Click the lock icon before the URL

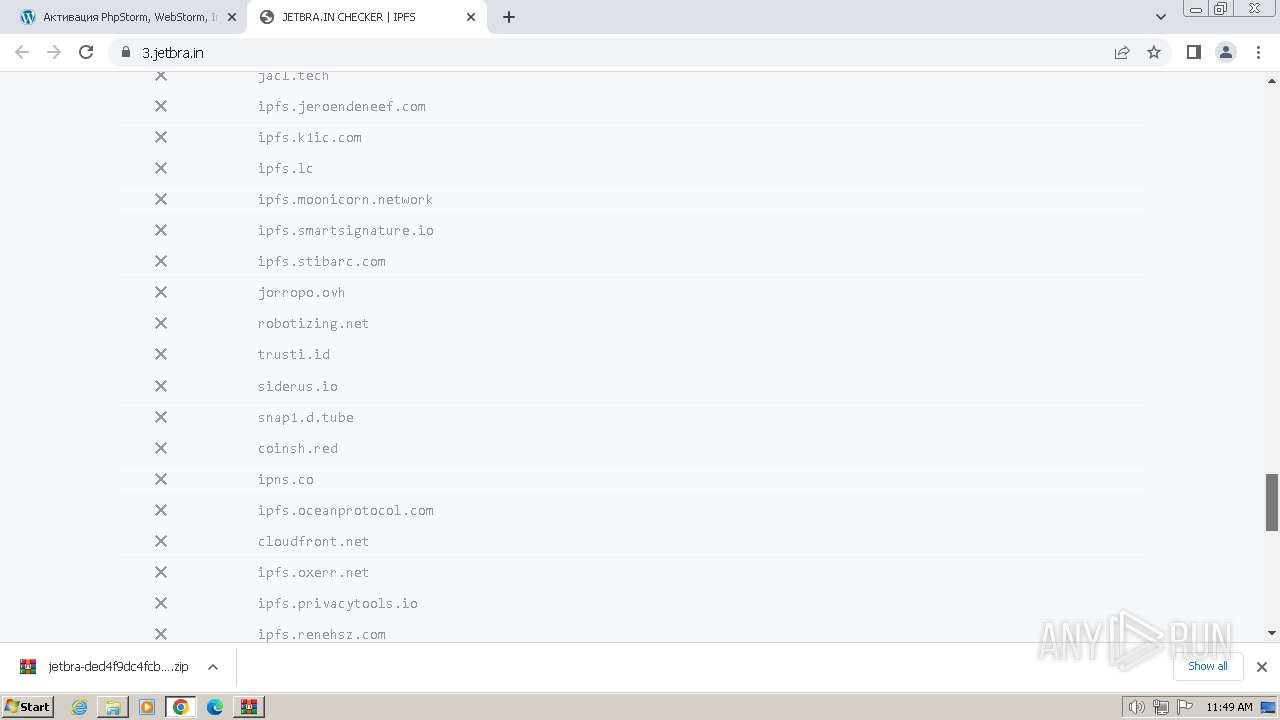[x=126, y=52]
